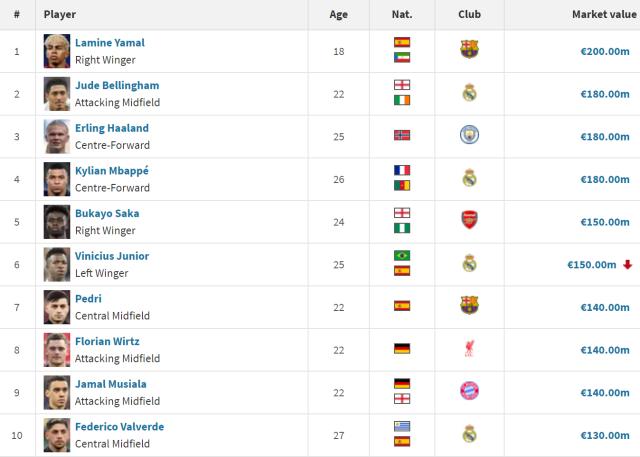The height and width of the screenshot is (457, 640).
Task: Select Federico Valverde's name link
Action: pyautogui.click(x=119, y=427)
